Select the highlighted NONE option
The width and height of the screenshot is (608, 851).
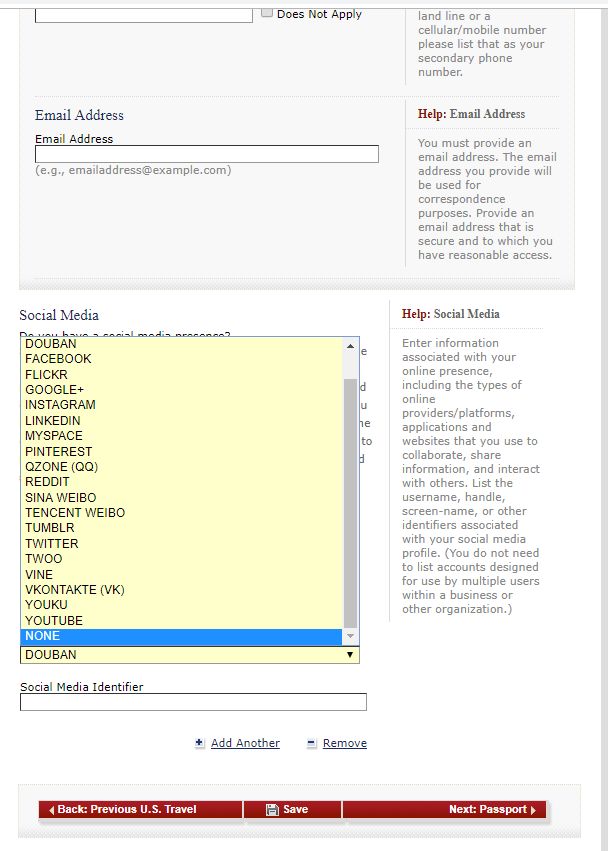pyautogui.click(x=181, y=636)
